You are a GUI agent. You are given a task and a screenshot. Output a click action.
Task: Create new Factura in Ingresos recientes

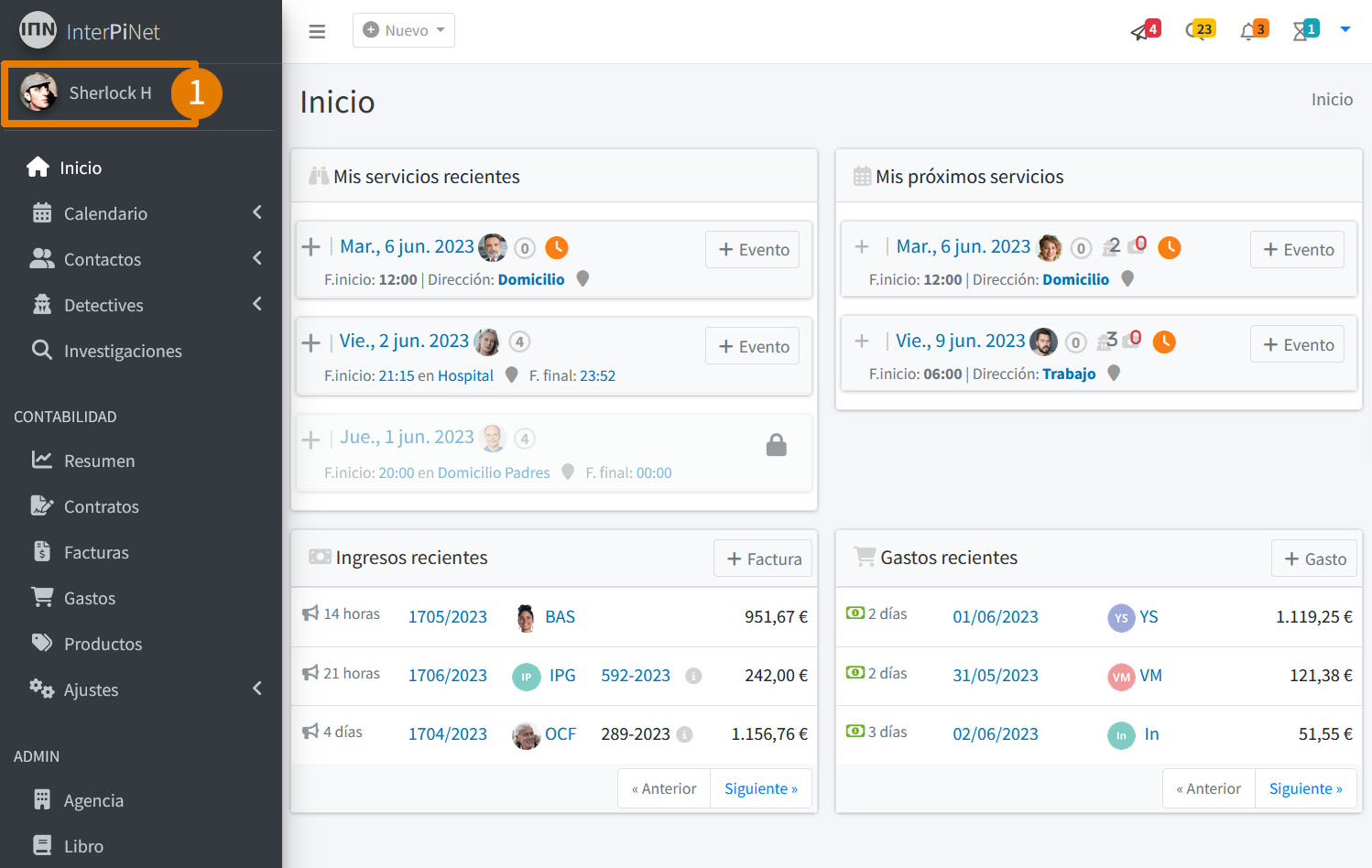click(x=763, y=559)
